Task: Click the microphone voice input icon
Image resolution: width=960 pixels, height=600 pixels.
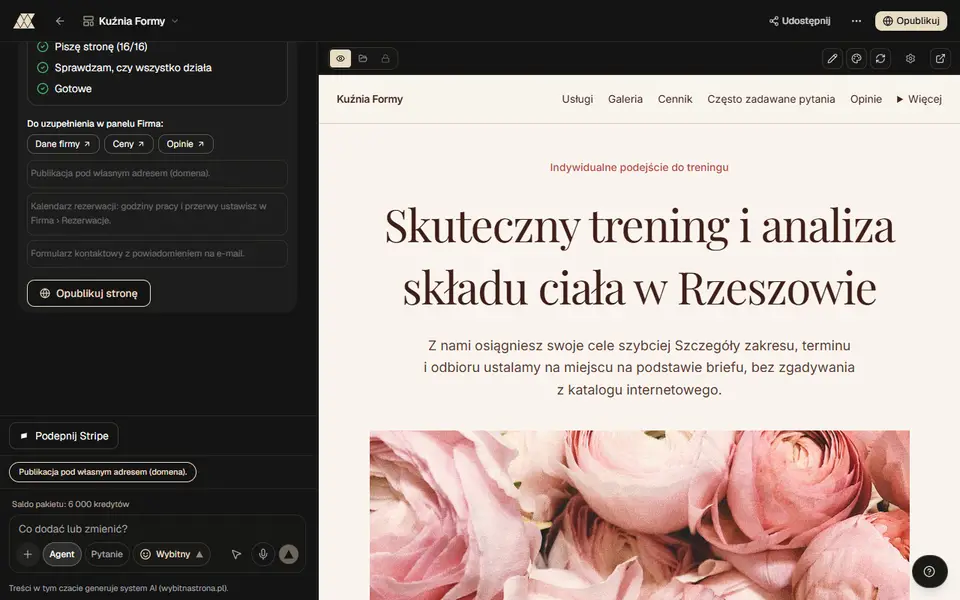Action: coord(263,554)
